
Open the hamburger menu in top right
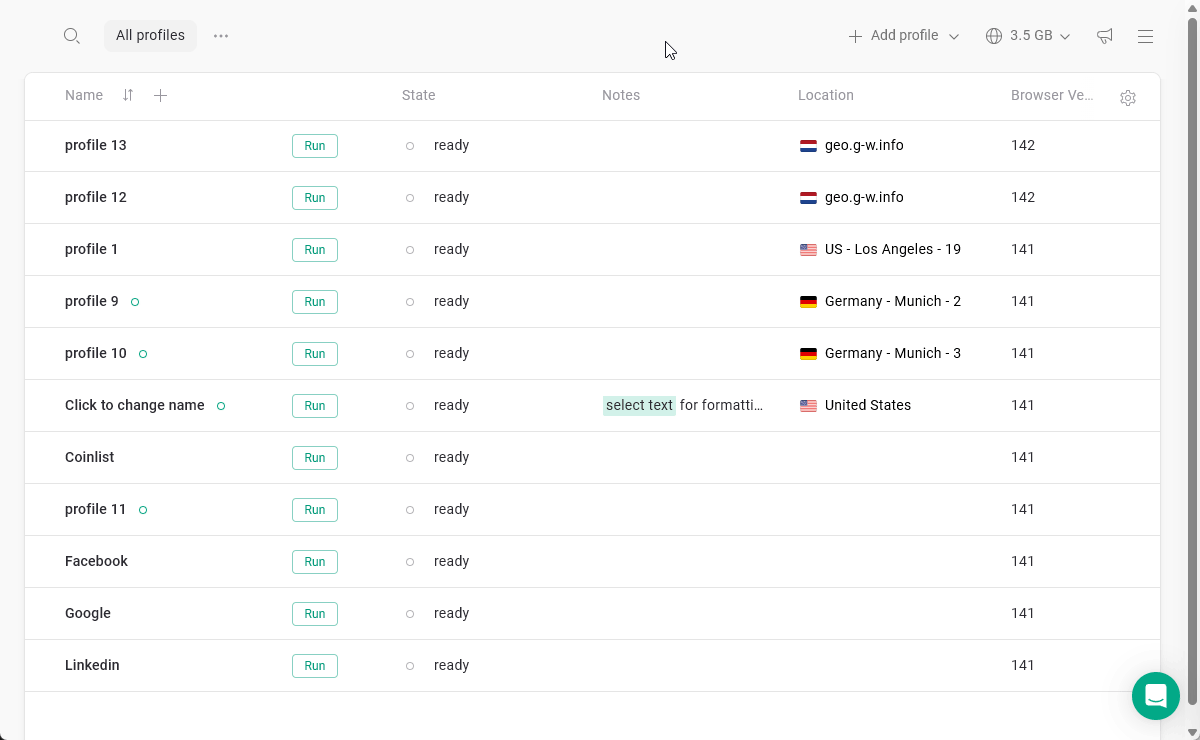(1145, 36)
